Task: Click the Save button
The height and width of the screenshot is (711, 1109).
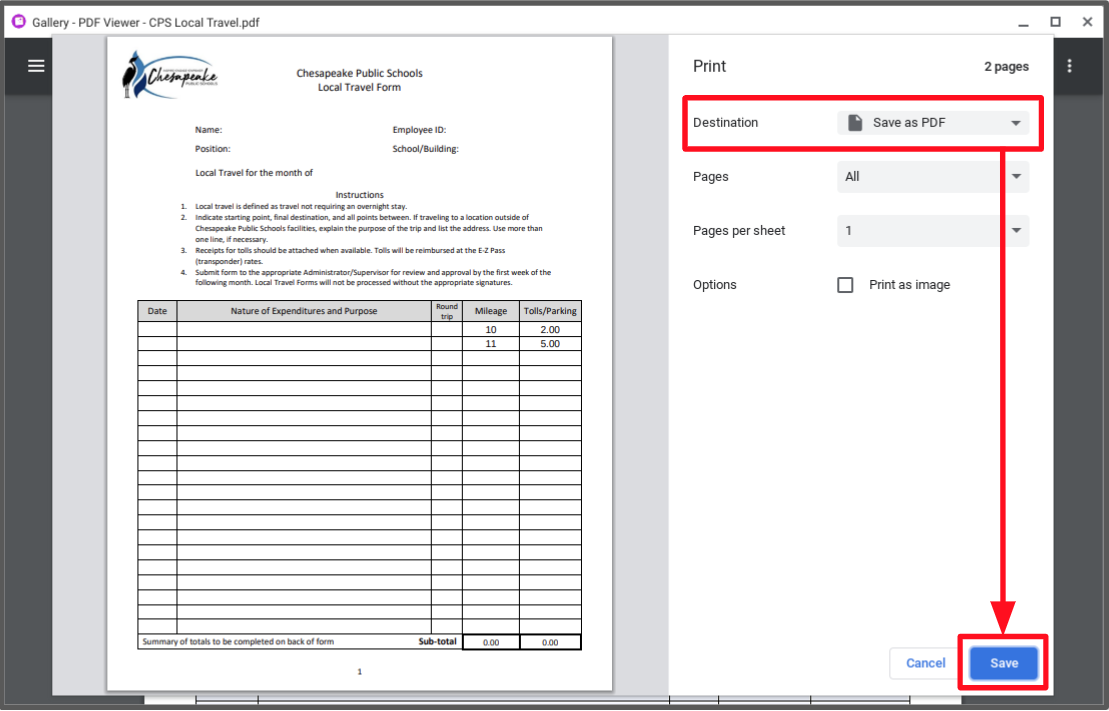Action: (1003, 663)
